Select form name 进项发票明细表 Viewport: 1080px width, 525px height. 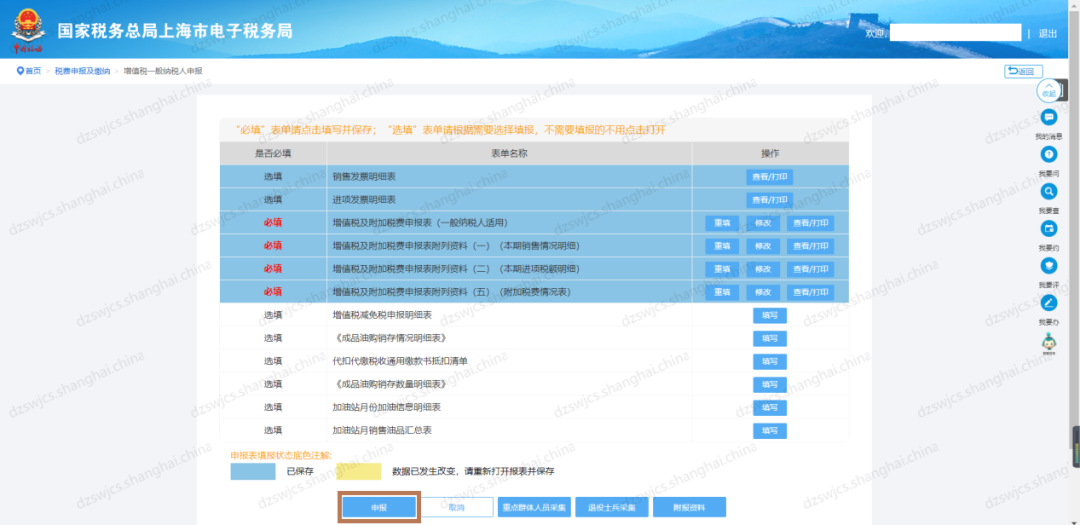(364, 200)
